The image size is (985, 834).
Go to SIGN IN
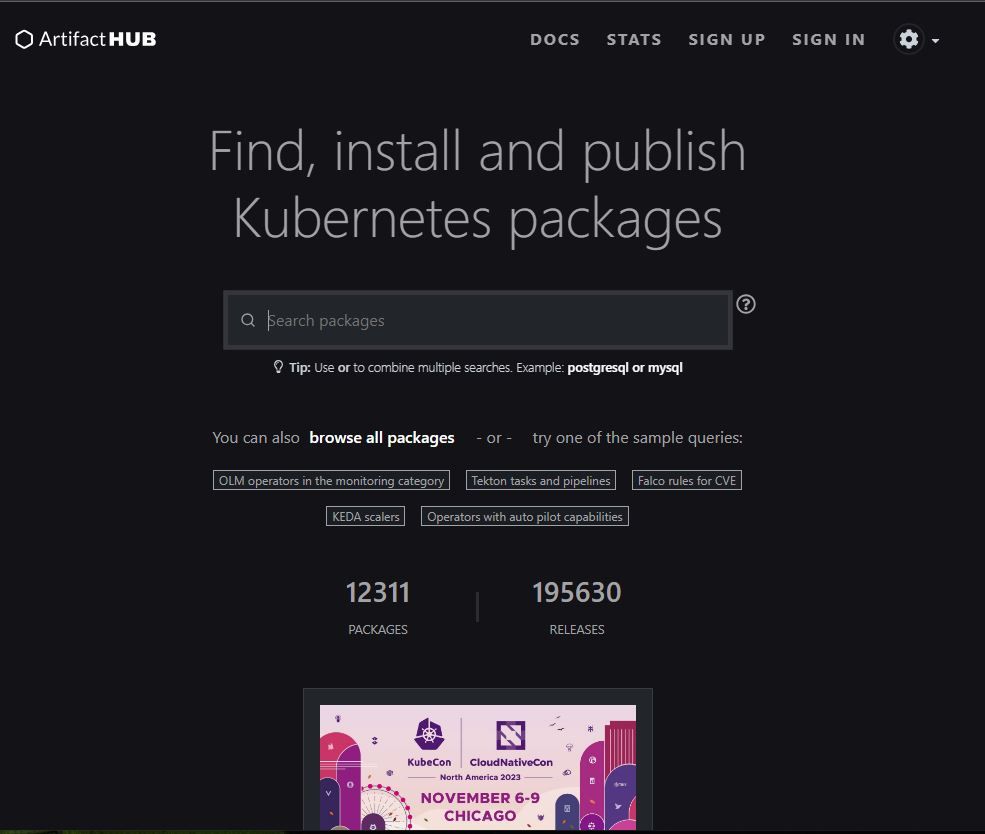(x=829, y=40)
